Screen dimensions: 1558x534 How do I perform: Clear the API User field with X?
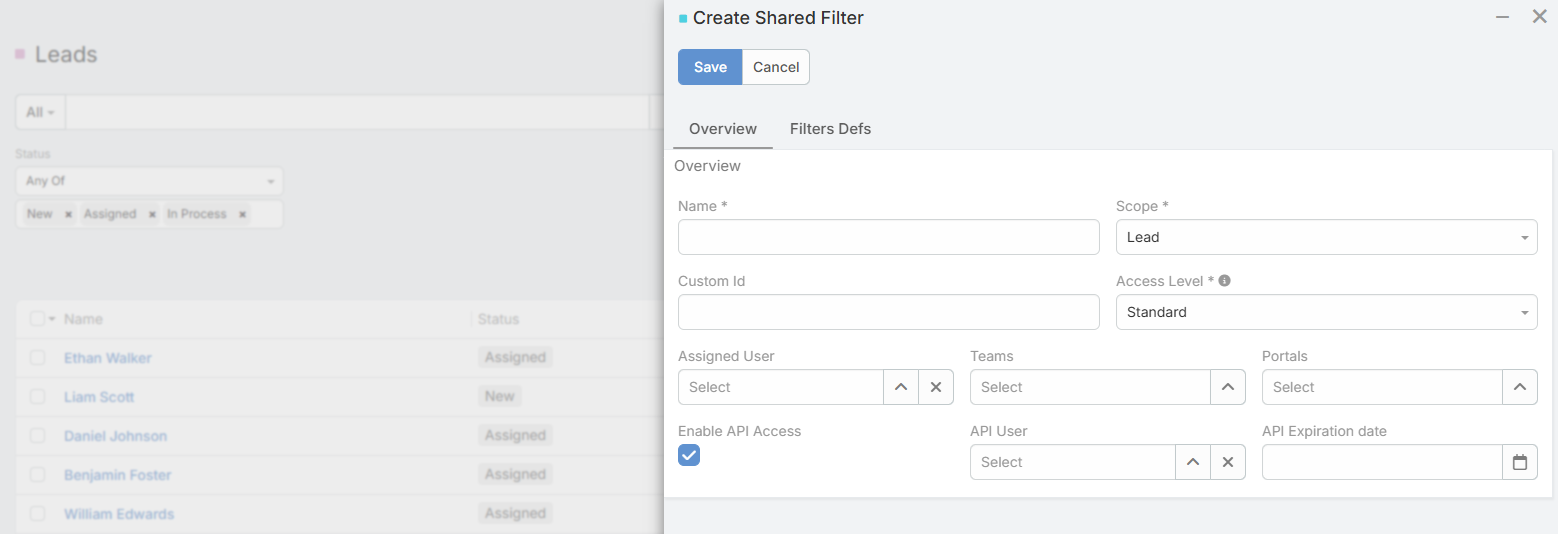(1227, 462)
